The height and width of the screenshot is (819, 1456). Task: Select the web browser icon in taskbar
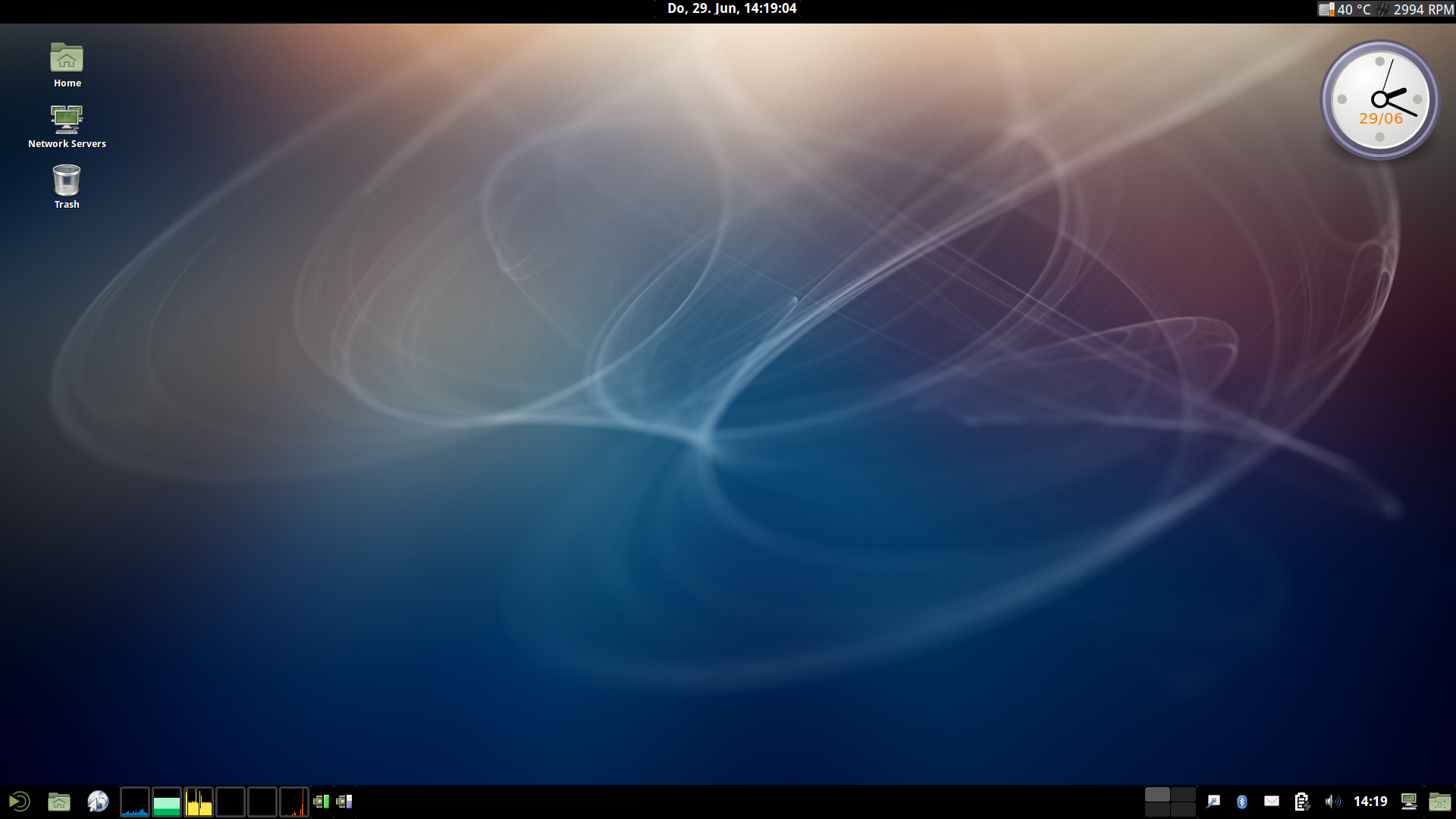tap(97, 800)
